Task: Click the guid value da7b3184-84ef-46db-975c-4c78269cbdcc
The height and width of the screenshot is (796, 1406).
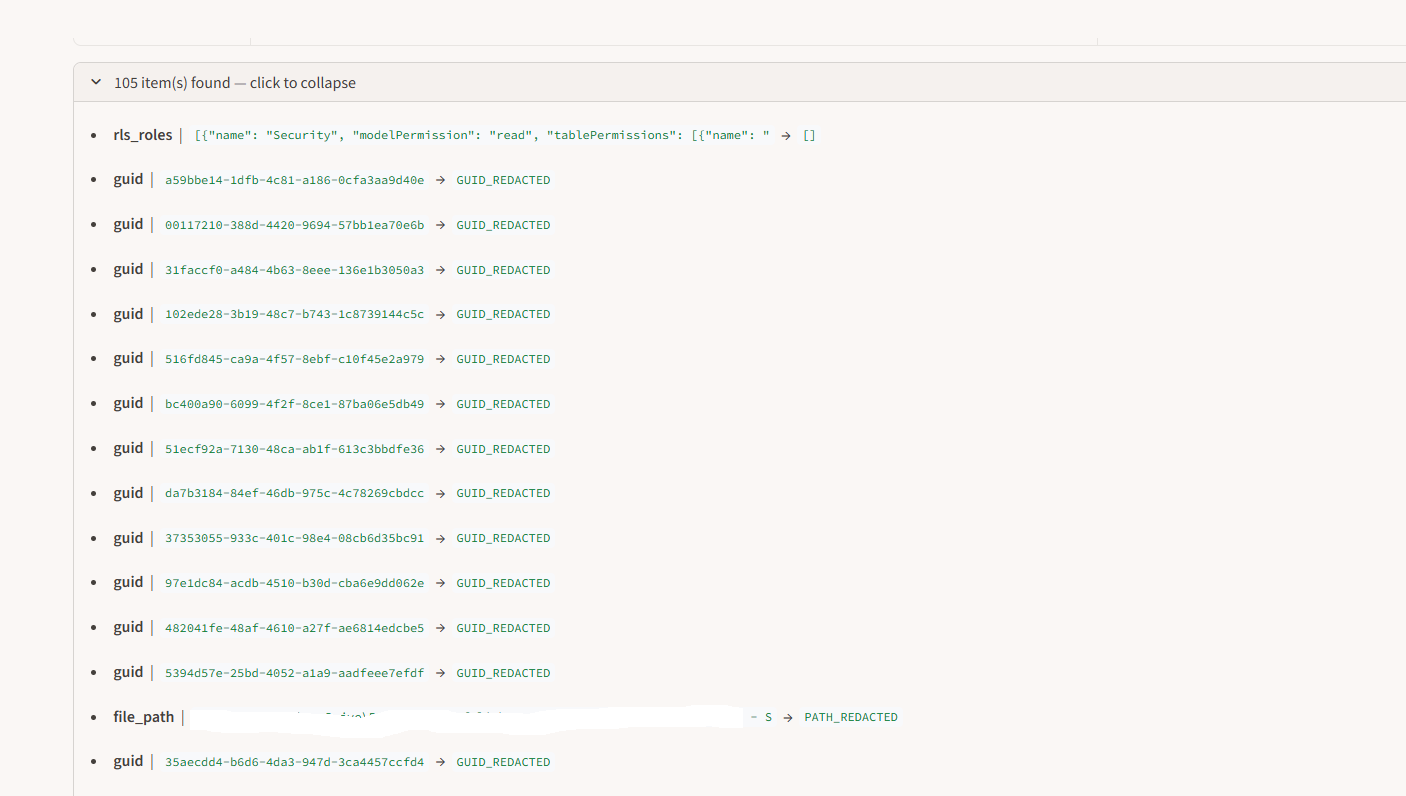Action: pyautogui.click(x=295, y=493)
